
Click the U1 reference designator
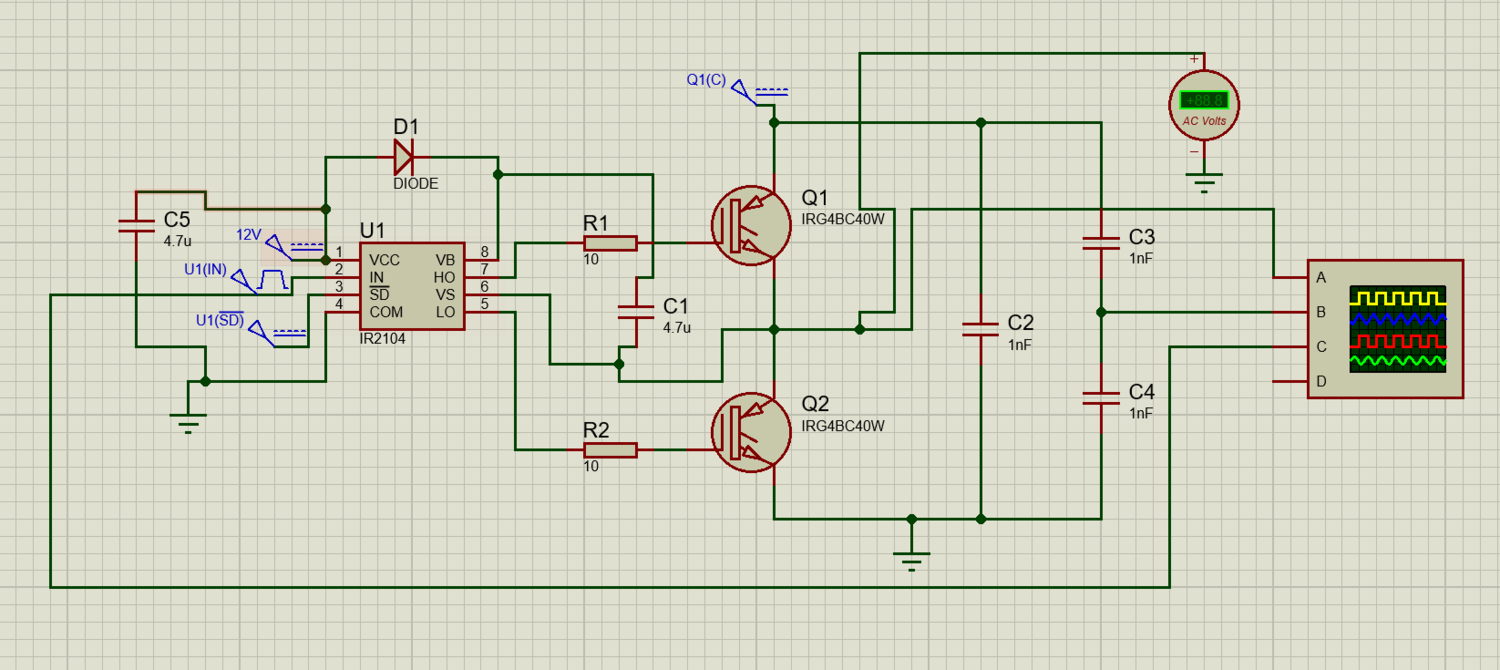372,230
